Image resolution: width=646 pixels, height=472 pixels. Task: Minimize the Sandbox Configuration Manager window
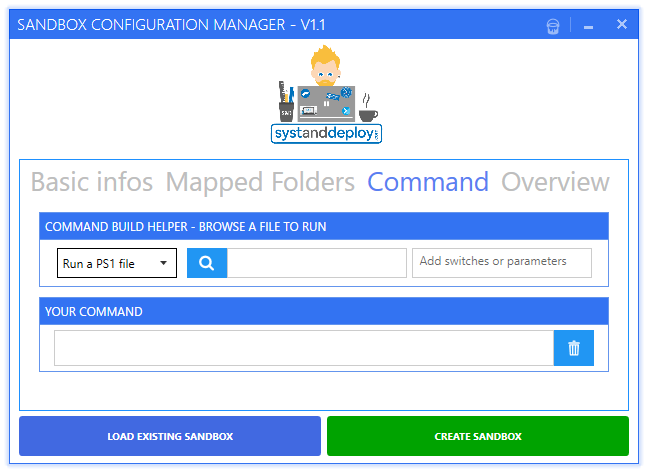coord(588,27)
